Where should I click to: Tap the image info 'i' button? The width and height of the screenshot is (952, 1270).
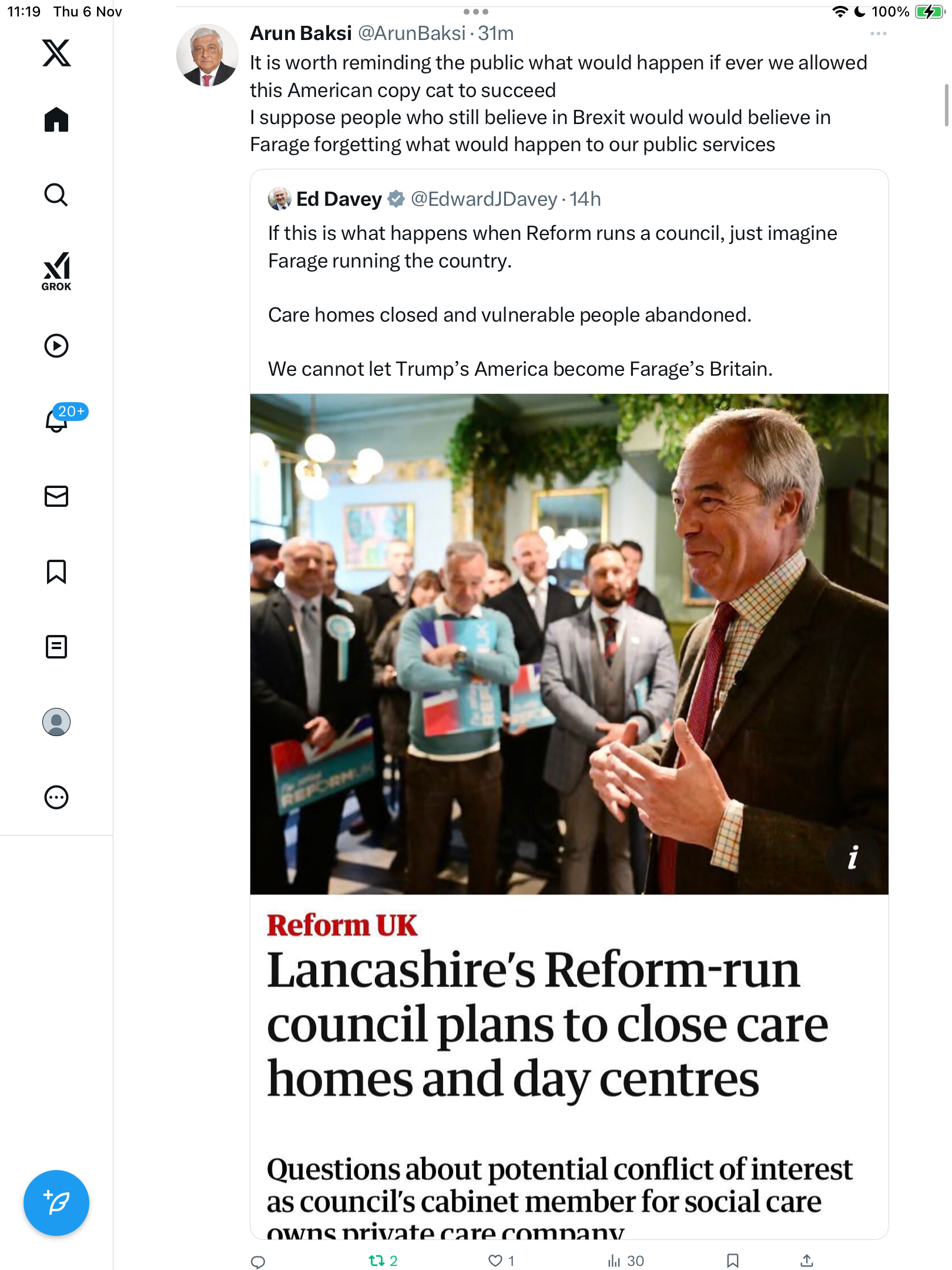pyautogui.click(x=853, y=857)
